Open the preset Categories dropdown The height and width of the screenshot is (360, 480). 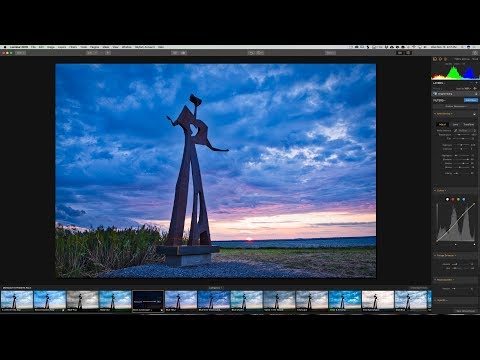pos(215,288)
